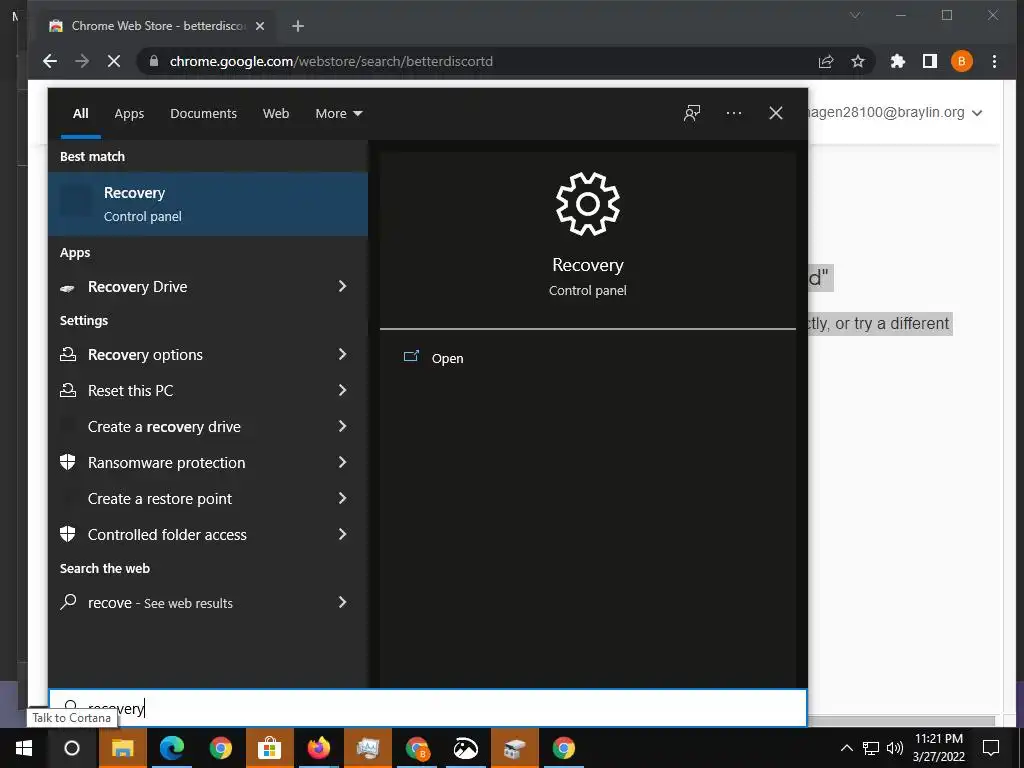
Task: Open Microsoft Store from taskbar
Action: click(x=269, y=748)
